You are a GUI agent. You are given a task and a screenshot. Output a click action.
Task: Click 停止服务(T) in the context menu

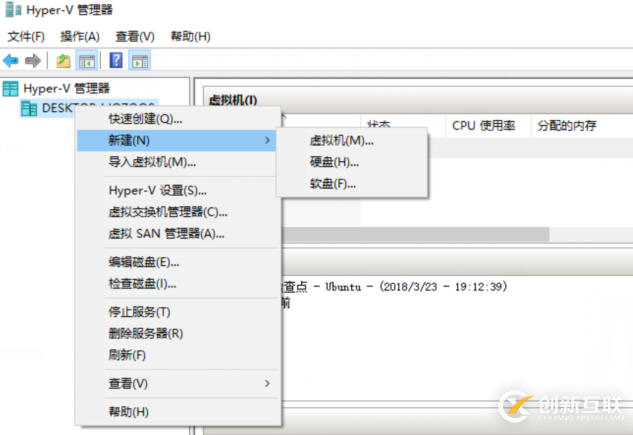[x=177, y=312]
